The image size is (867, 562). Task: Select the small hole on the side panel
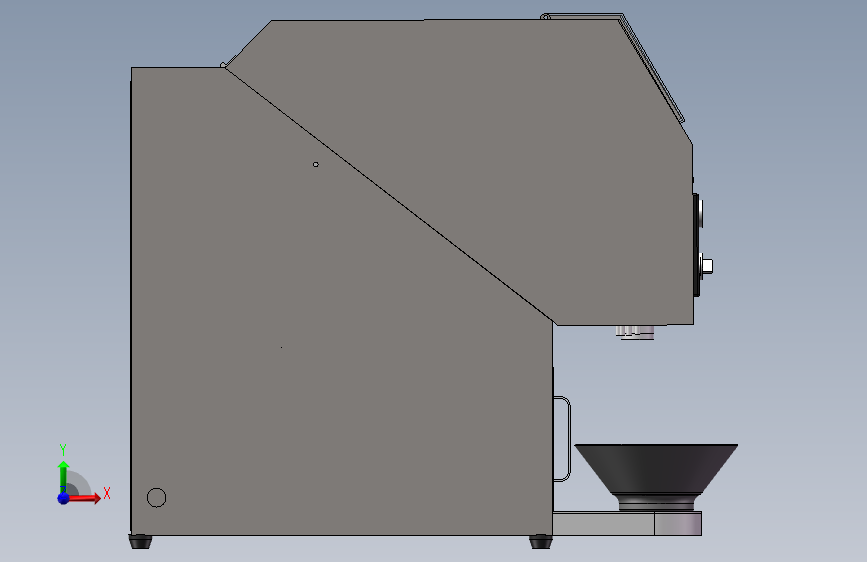(316, 164)
